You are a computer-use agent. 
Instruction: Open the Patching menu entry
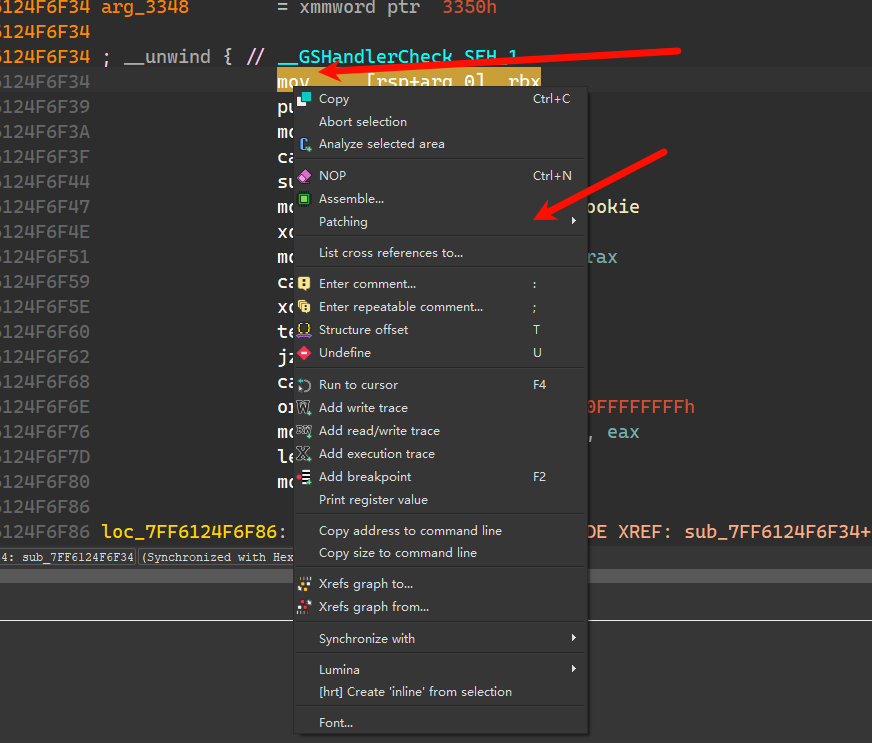[x=440, y=222]
